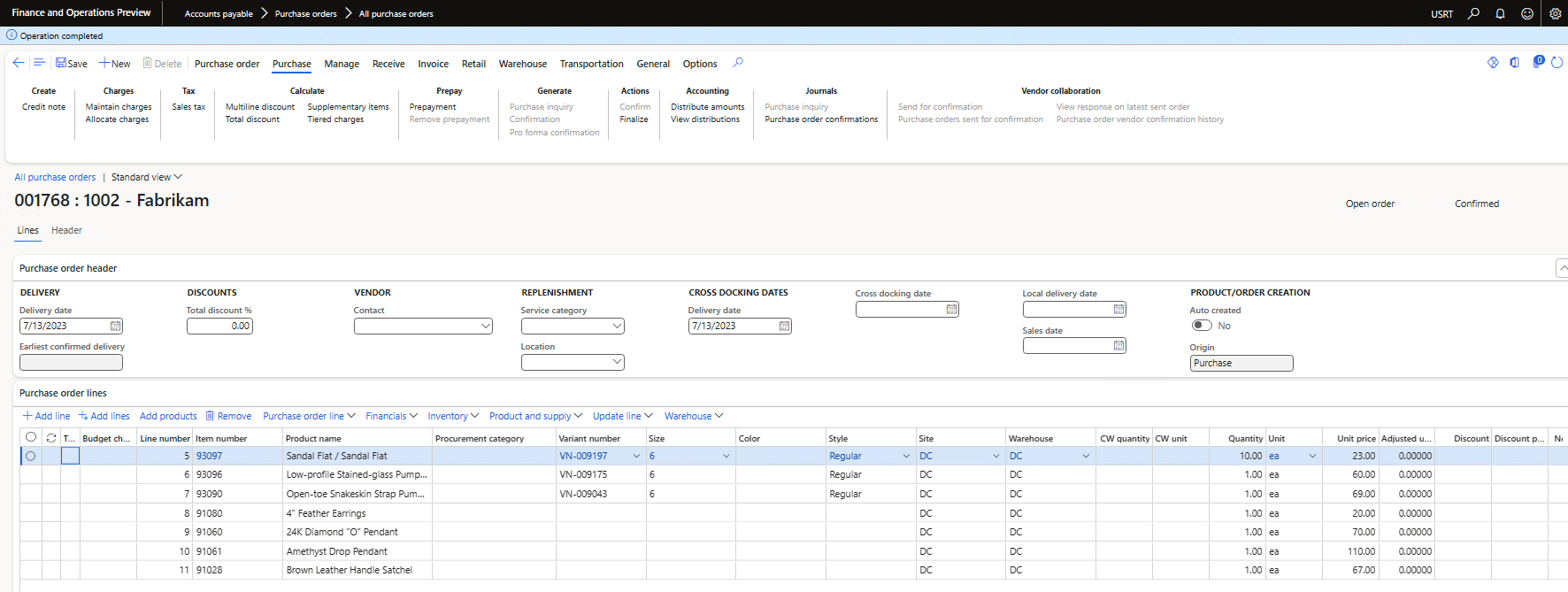Expand the Service category dropdown

coord(617,327)
